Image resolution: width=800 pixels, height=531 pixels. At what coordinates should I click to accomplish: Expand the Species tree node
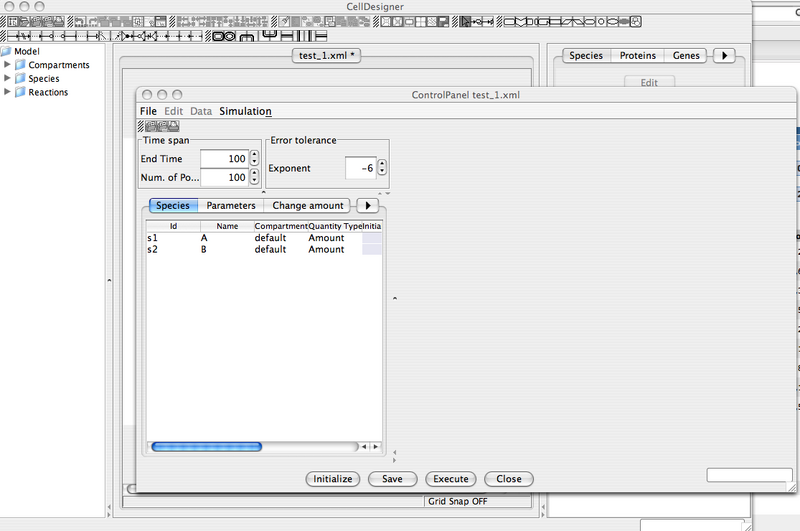click(x=7, y=78)
